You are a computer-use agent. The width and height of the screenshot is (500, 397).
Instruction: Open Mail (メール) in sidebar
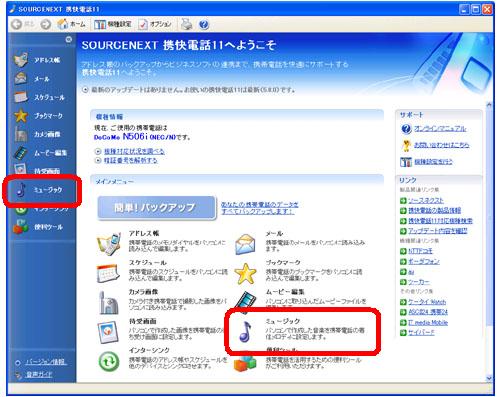click(32, 79)
